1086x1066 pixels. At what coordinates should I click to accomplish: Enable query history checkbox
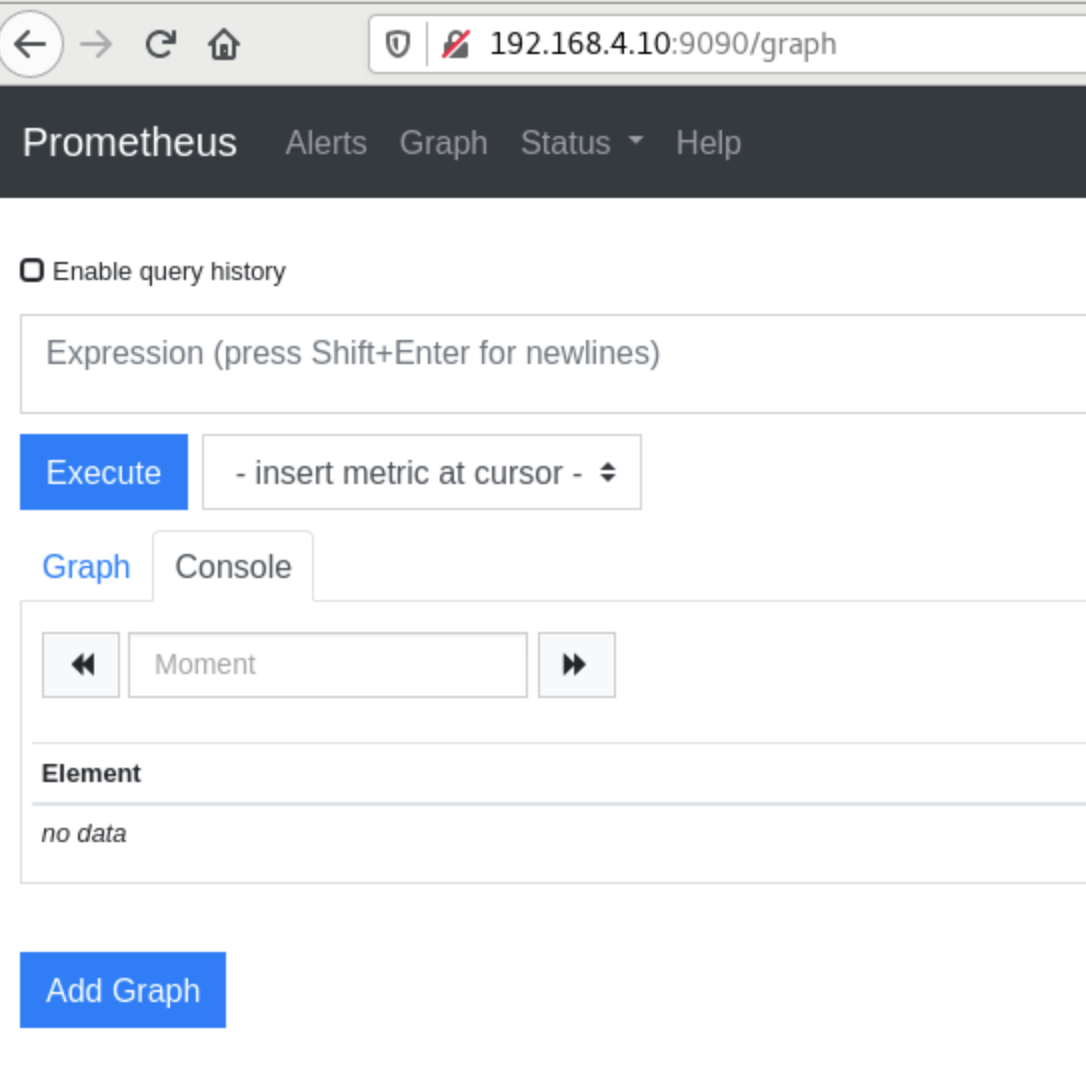pos(32,270)
